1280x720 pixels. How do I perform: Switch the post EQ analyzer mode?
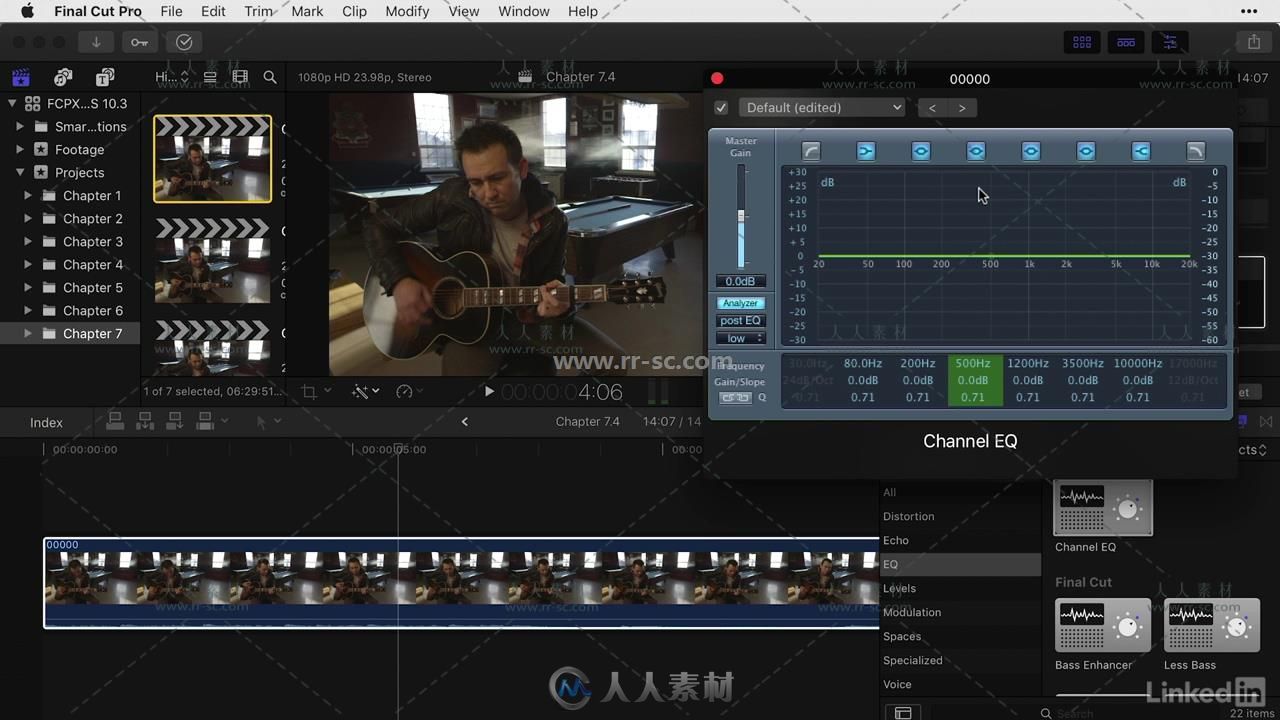pos(741,321)
